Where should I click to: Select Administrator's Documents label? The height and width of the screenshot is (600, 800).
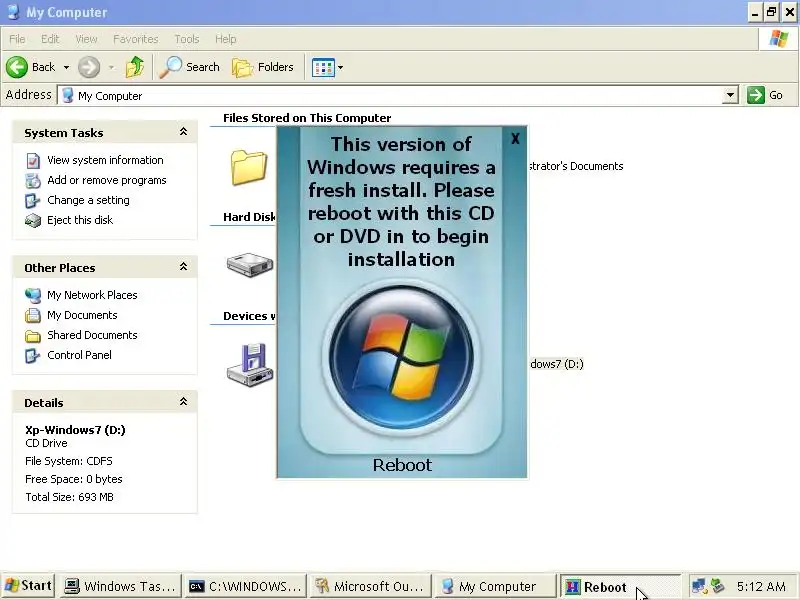tap(576, 166)
